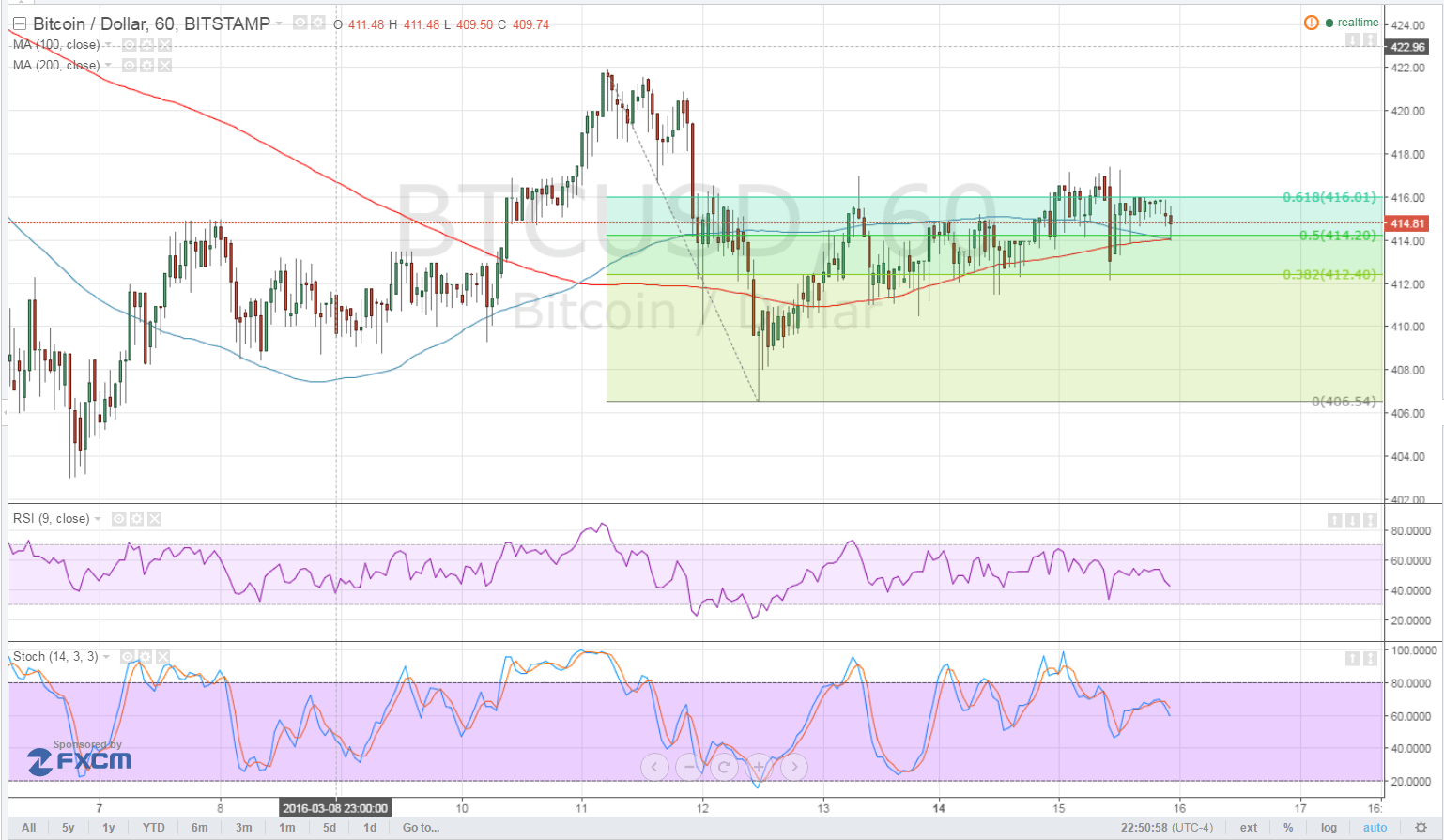Viewport: 1444px width, 840px height.
Task: Open RSI (9, close) settings gear
Action: click(136, 518)
